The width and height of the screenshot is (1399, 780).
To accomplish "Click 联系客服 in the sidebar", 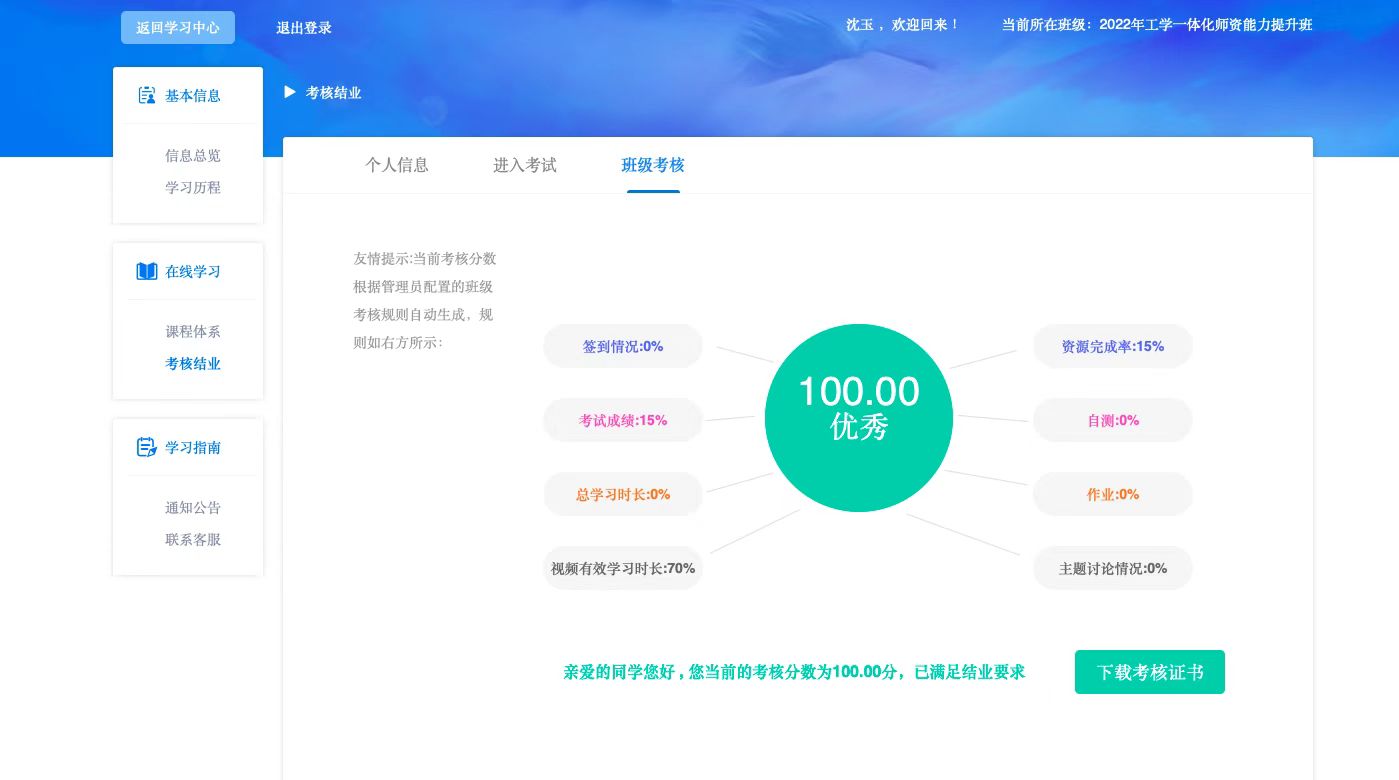I will 193,540.
